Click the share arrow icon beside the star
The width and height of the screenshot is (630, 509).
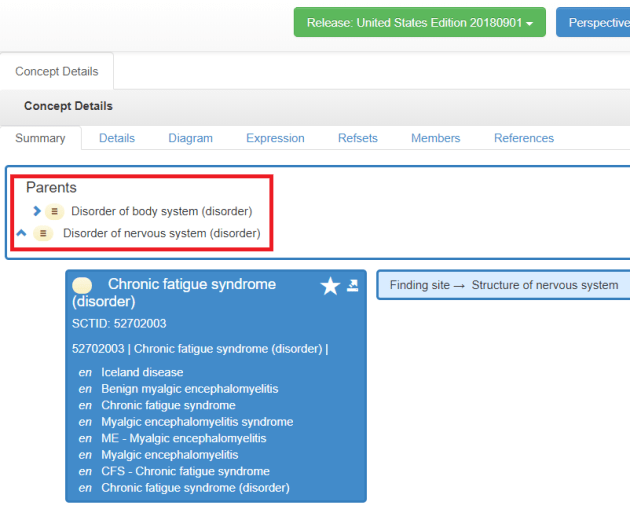(x=353, y=286)
